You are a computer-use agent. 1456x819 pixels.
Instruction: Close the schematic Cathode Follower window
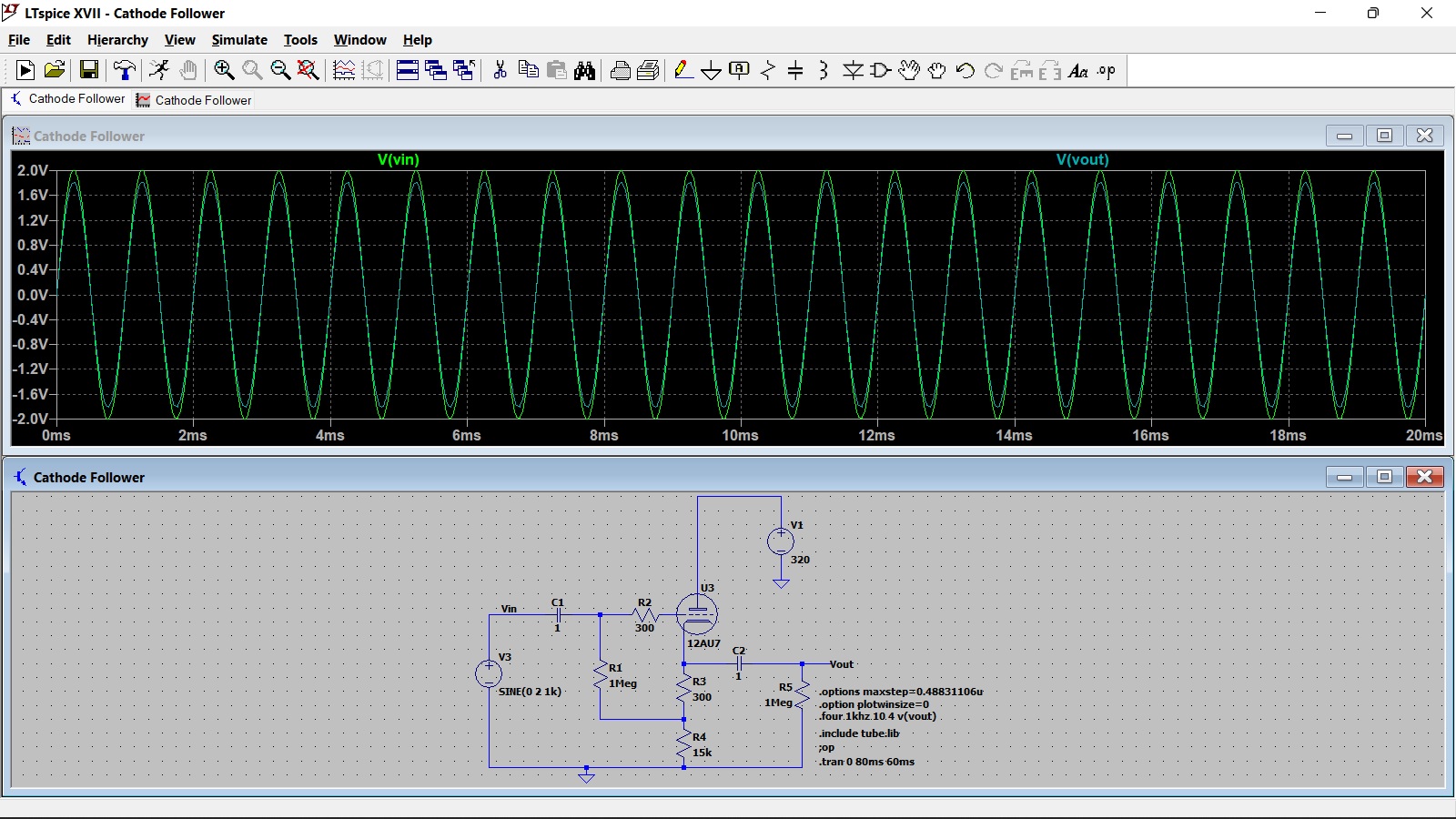click(1424, 477)
